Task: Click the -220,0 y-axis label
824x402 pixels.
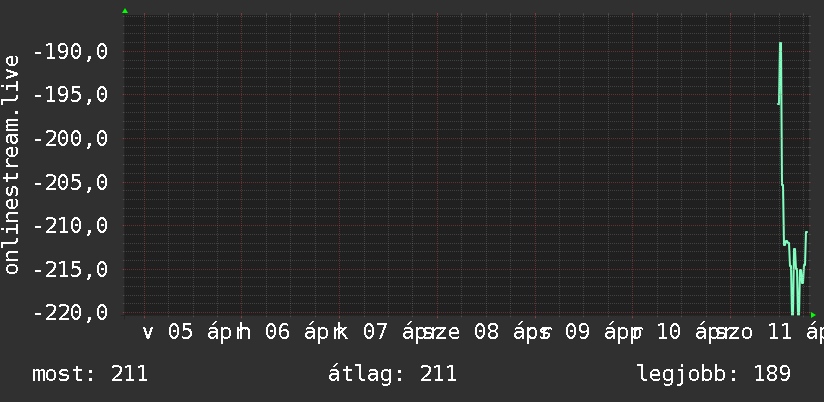Action: (x=70, y=313)
